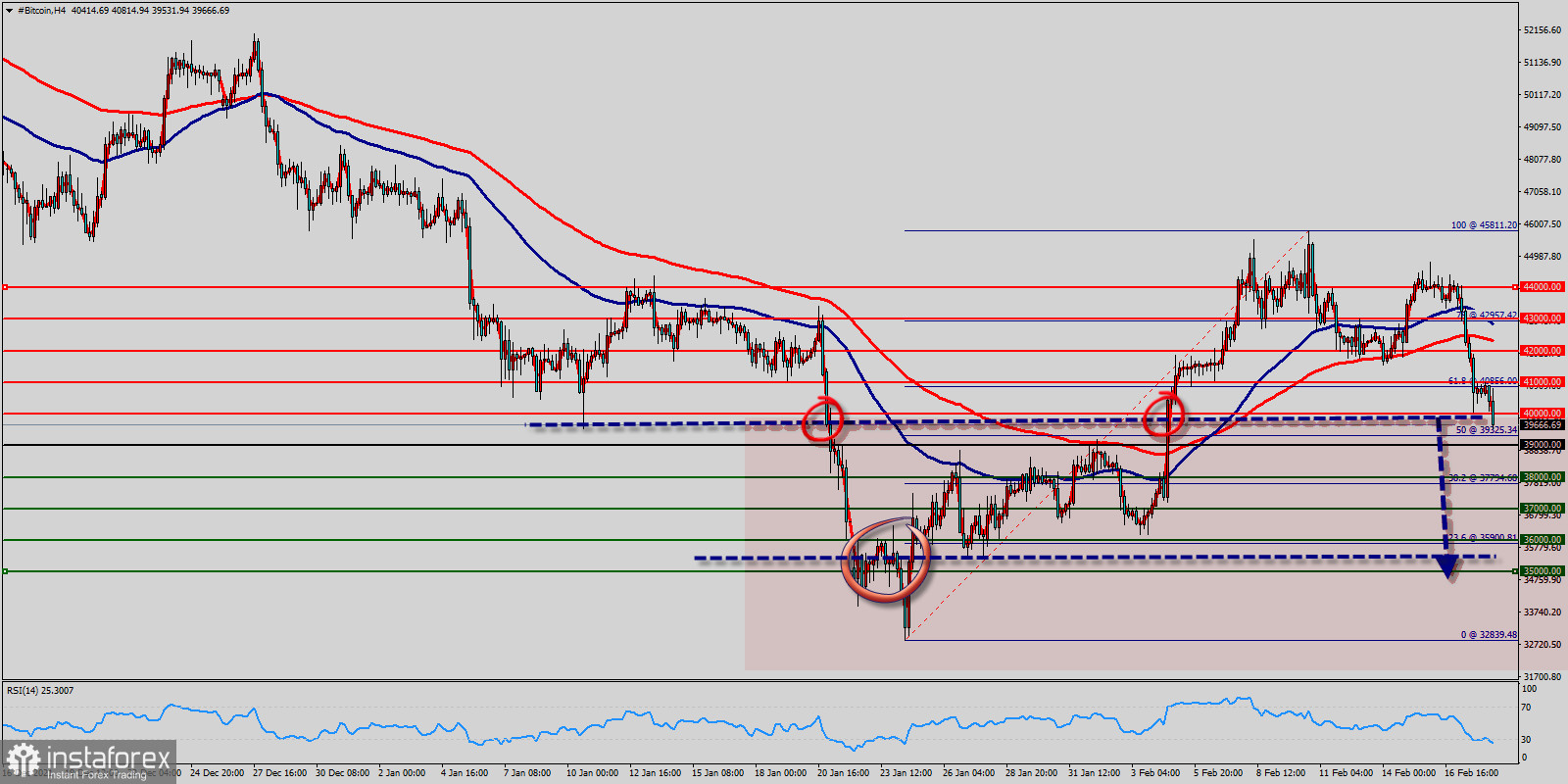Click time axis label 11 Feb 04:00
The width and height of the screenshot is (1568, 784).
tap(1345, 773)
